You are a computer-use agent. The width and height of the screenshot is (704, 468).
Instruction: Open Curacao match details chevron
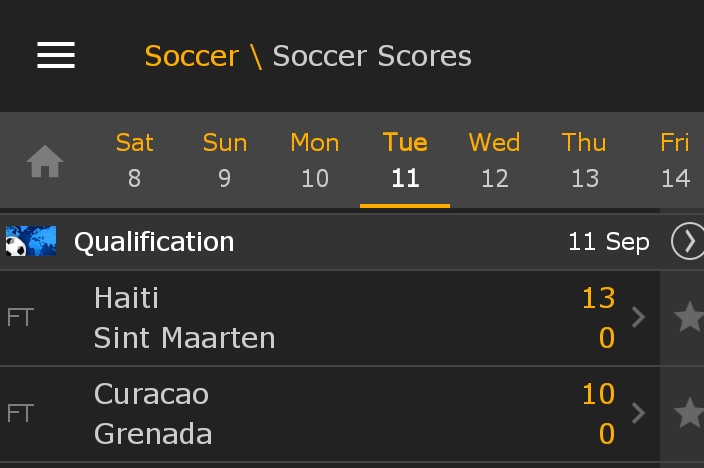[638, 413]
